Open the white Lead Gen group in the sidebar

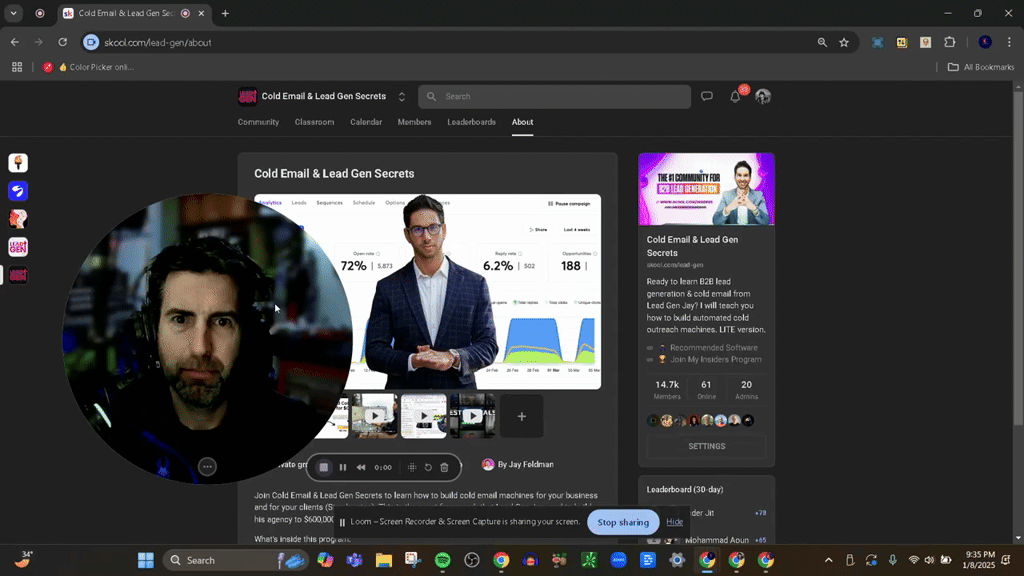[x=18, y=247]
